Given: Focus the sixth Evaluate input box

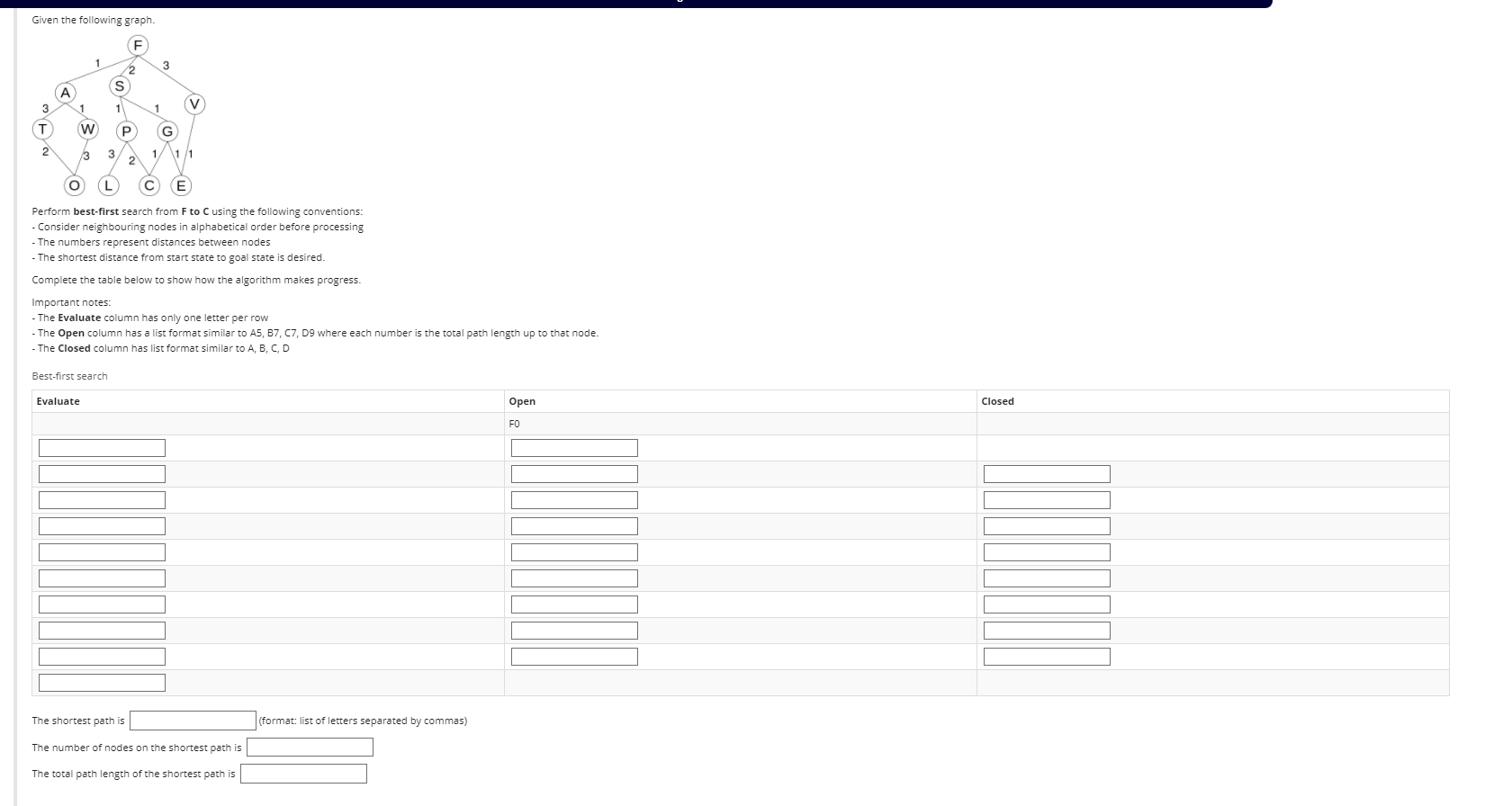Looking at the screenshot, I should coord(102,578).
